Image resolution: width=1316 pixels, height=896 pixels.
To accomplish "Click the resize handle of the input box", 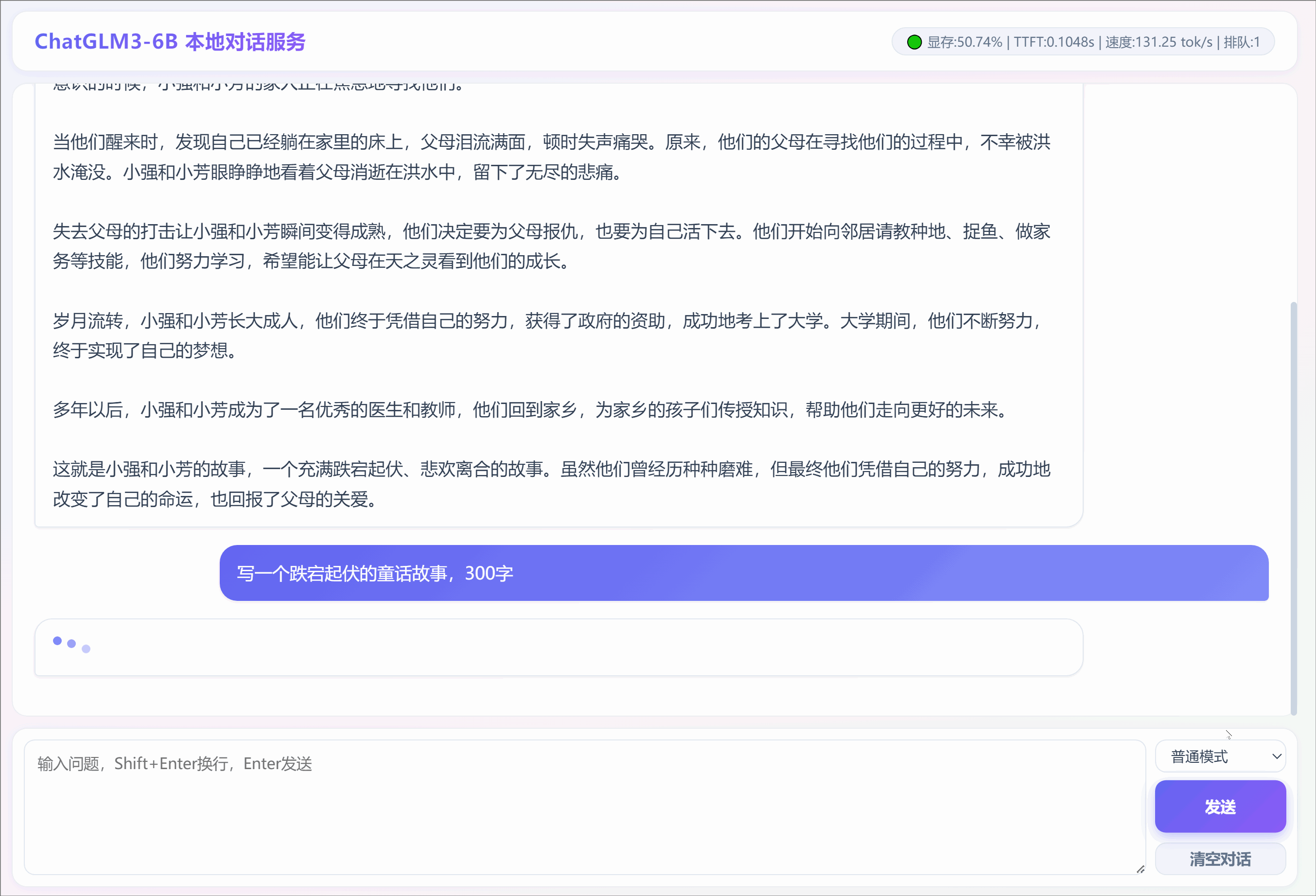I will (1140, 869).
